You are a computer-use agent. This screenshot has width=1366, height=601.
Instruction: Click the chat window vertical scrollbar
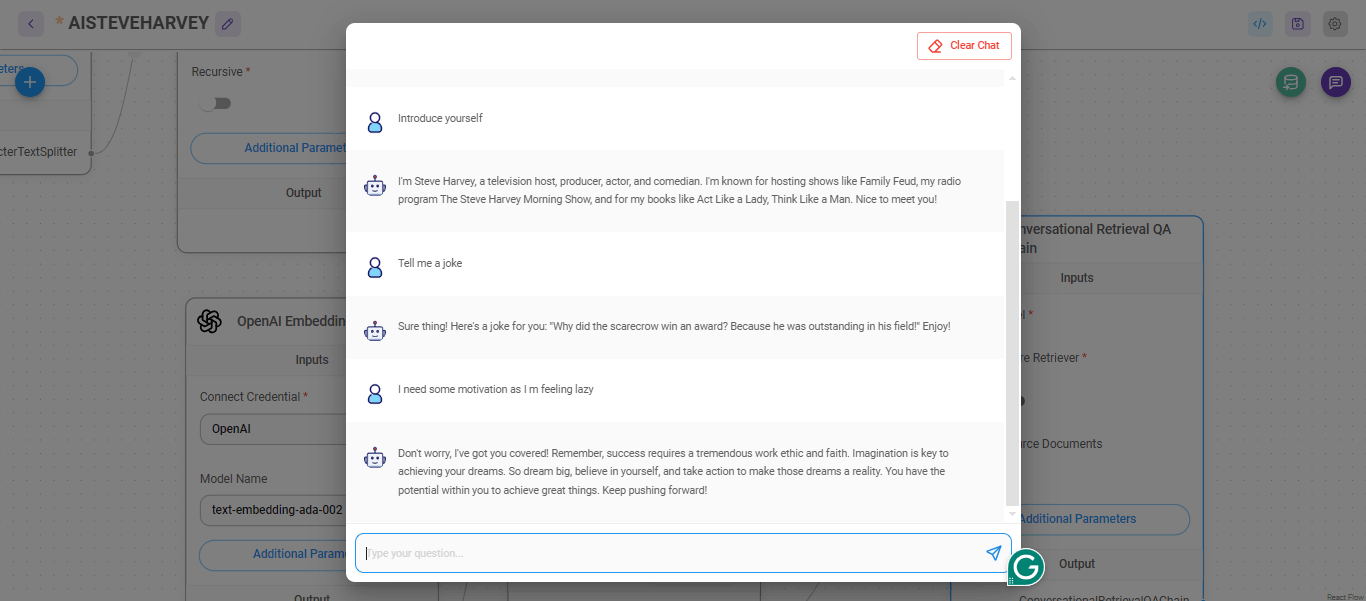1012,350
